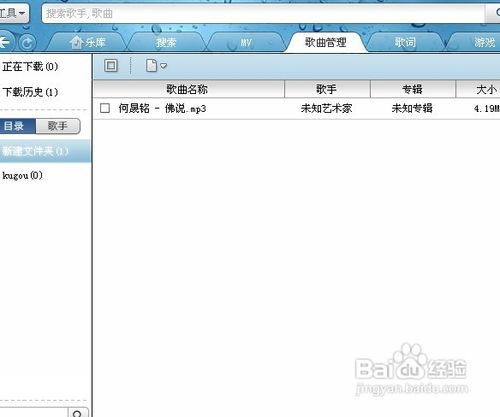Screen dimensions: 500x417
Task: Open 正在下载 (0) list
Action: 30,67
